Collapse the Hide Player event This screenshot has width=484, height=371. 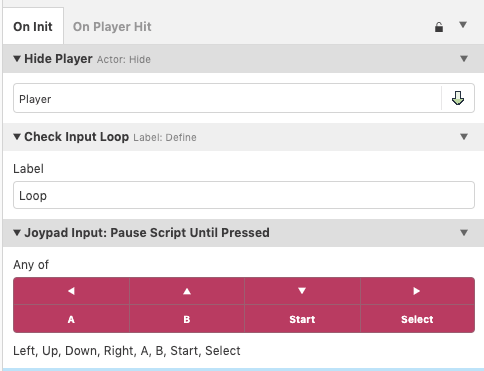click(17, 59)
